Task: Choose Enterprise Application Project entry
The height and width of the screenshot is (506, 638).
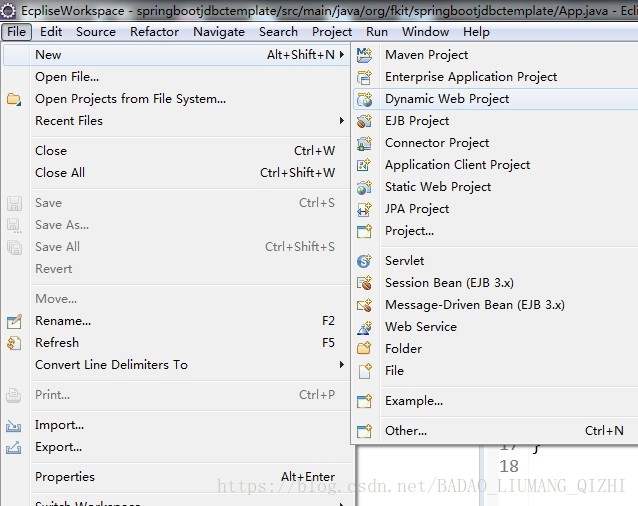Action: pyautogui.click(x=495, y=77)
